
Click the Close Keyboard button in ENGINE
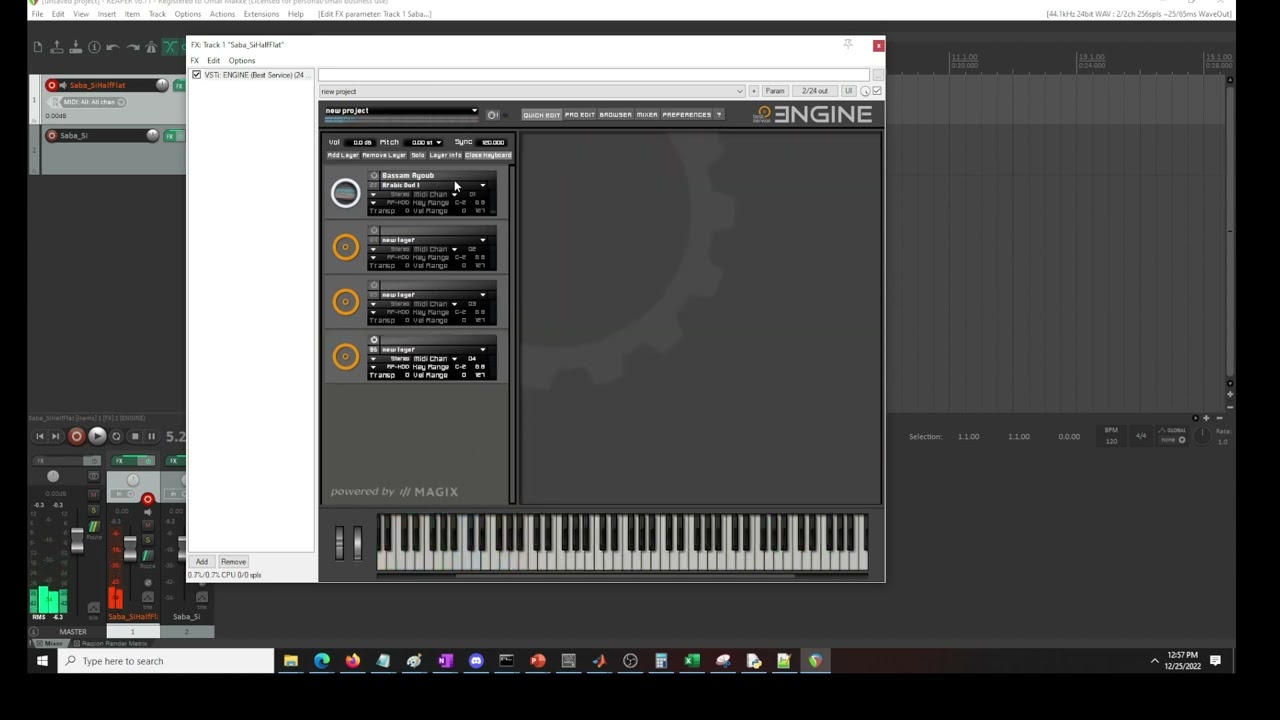pos(488,155)
